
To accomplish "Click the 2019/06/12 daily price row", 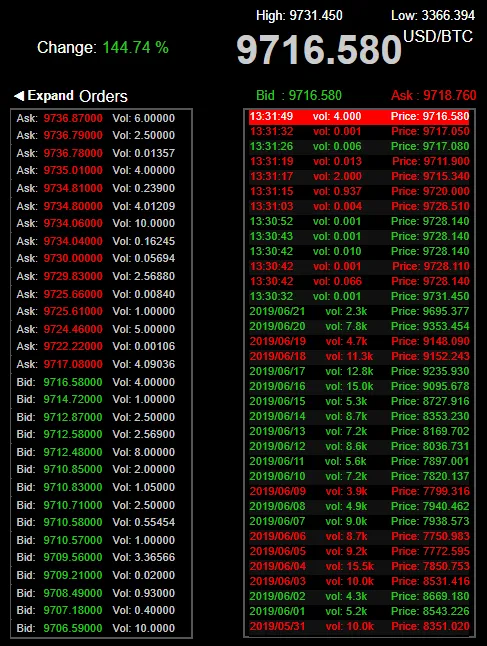I will 359,446.
